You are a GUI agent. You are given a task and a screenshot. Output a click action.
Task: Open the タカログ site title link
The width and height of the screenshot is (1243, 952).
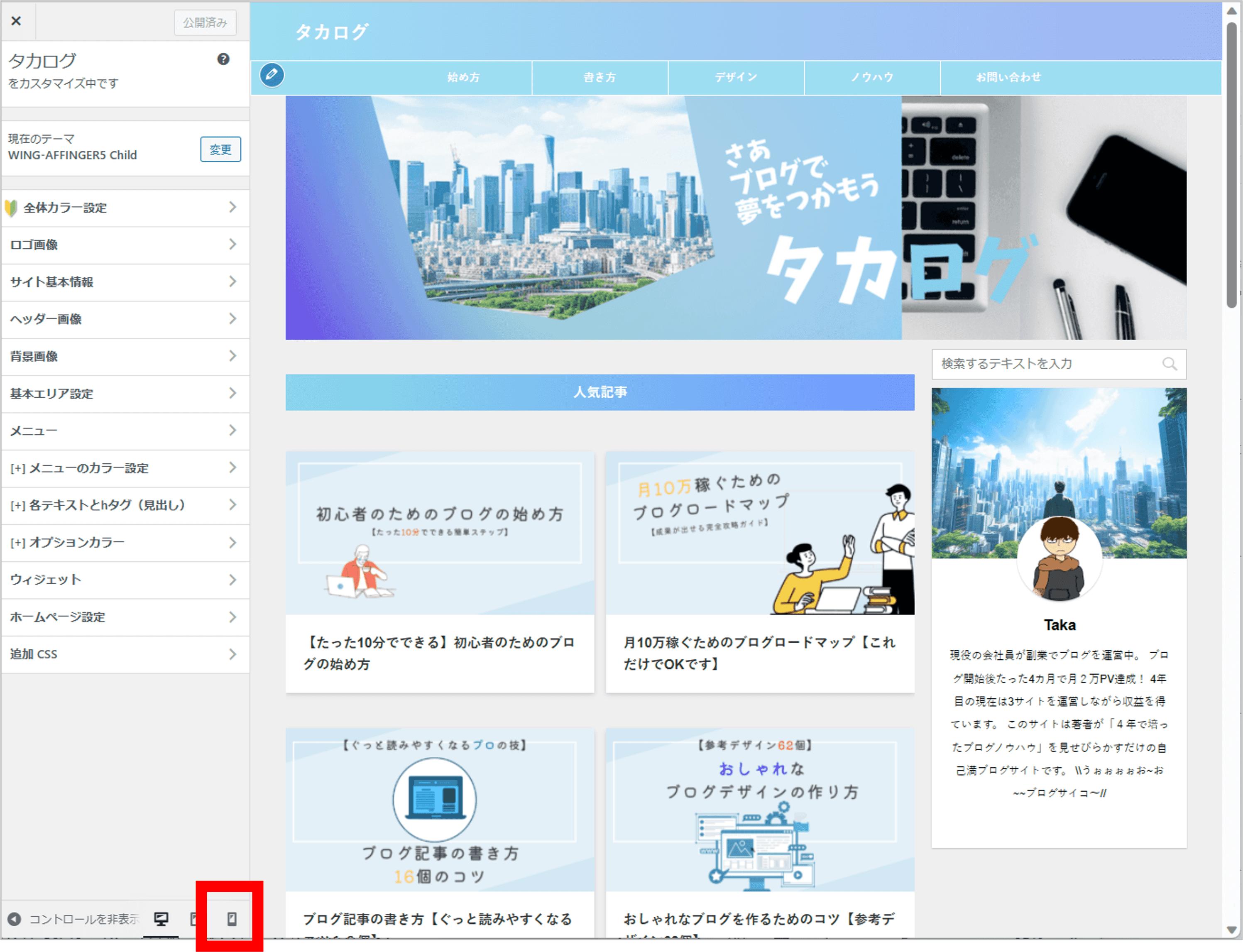333,32
